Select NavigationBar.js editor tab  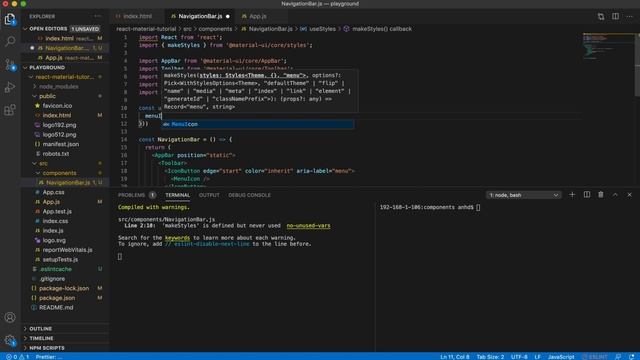(200, 16)
